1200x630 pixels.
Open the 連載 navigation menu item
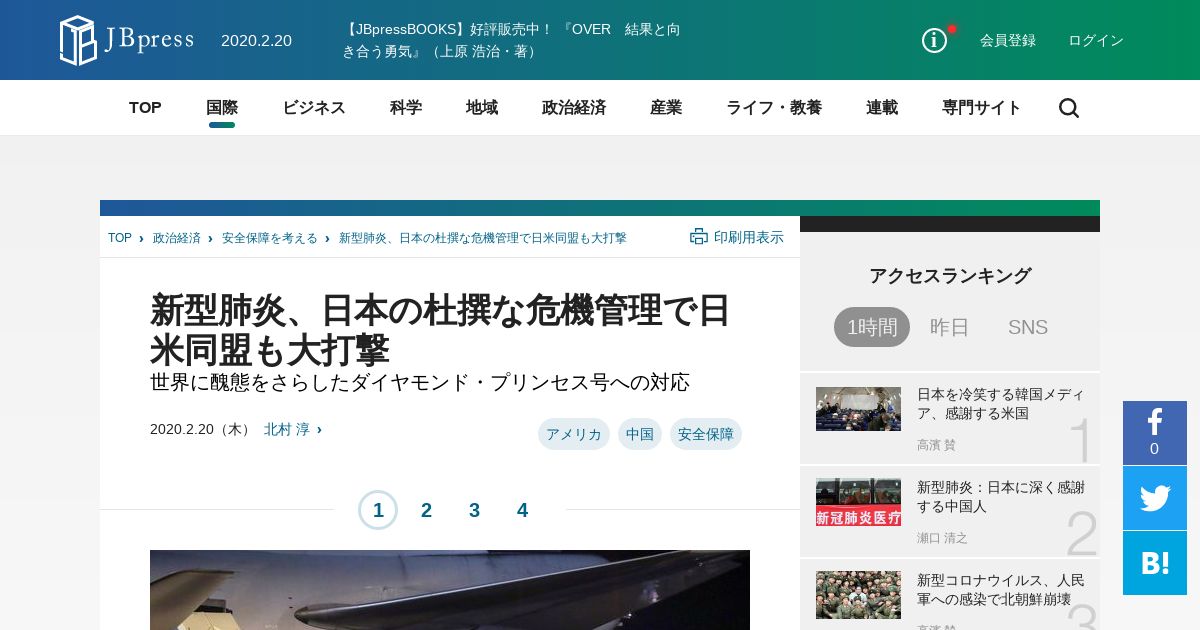click(882, 108)
